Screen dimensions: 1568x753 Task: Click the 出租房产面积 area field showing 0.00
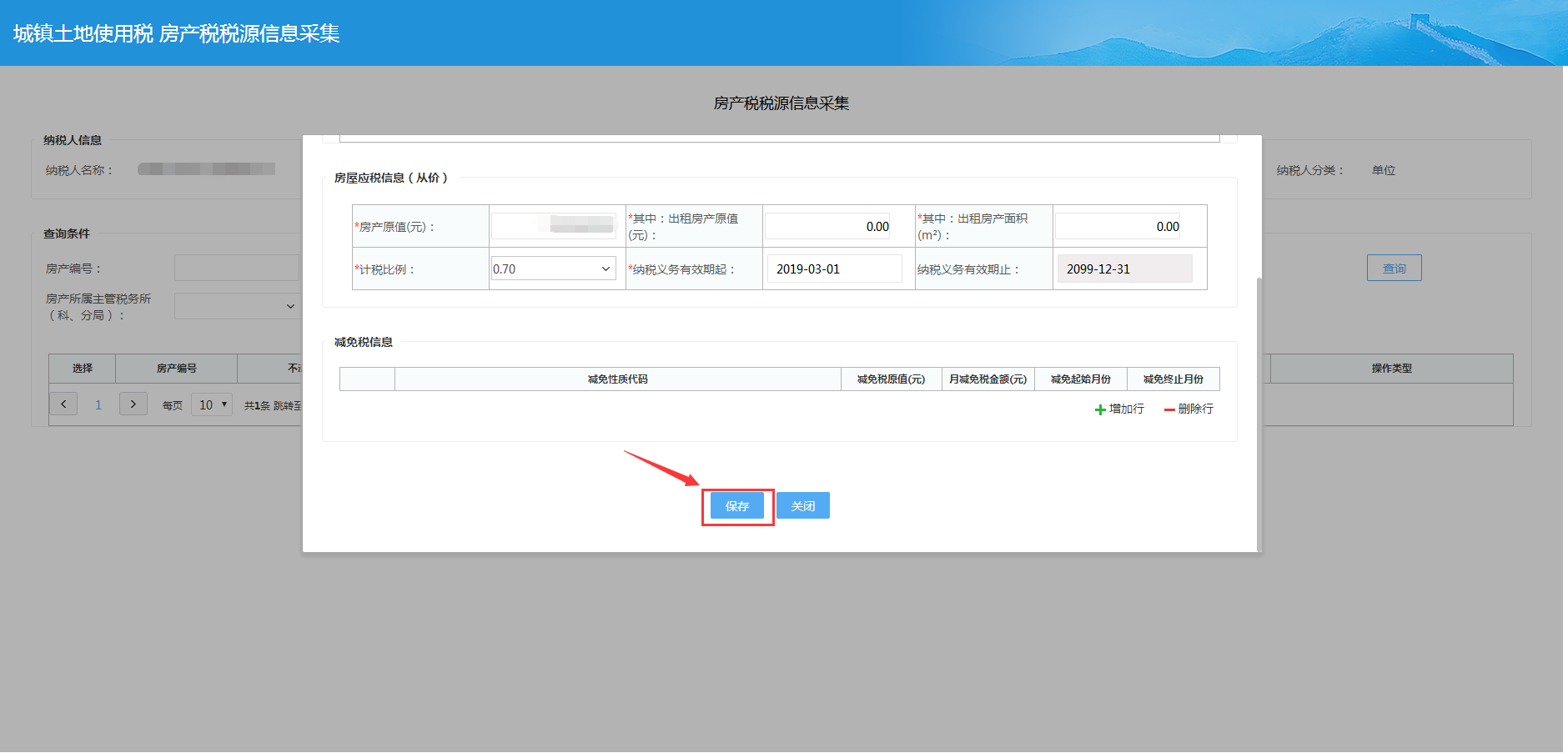[x=1117, y=225]
